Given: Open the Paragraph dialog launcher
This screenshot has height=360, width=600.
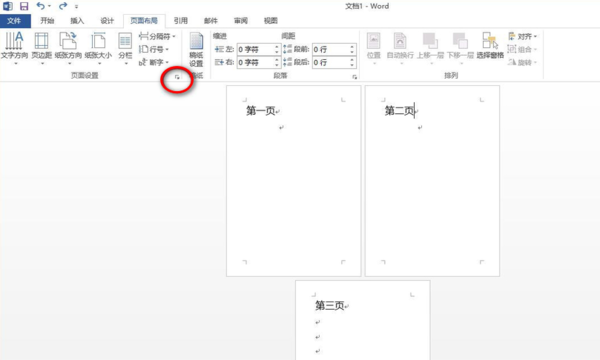Looking at the screenshot, I should [x=355, y=77].
